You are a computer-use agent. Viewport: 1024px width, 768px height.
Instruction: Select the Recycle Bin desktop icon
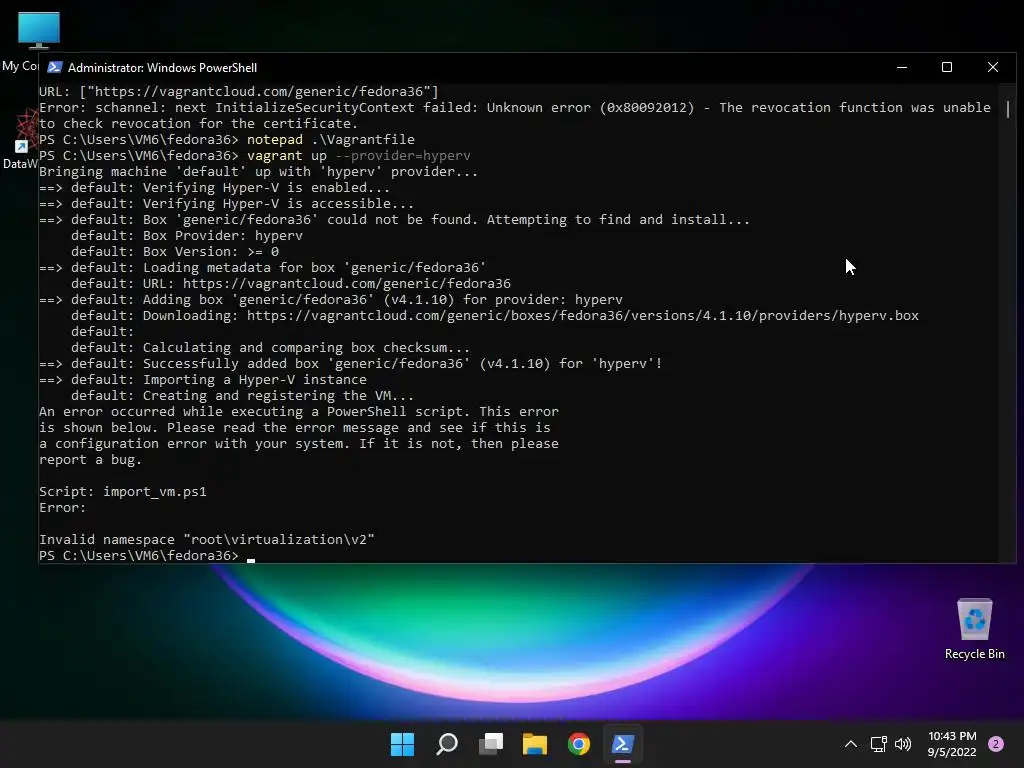974,629
